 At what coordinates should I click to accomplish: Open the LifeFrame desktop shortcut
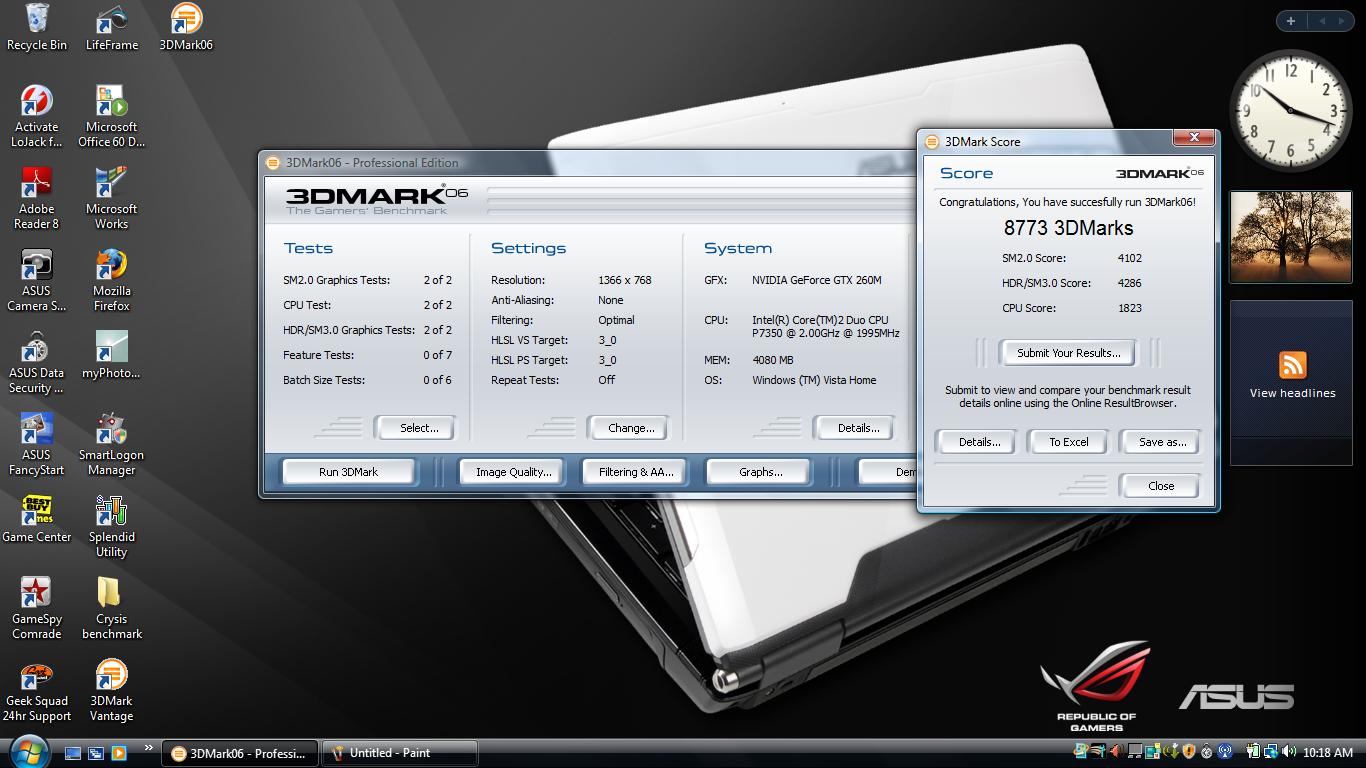click(112, 27)
